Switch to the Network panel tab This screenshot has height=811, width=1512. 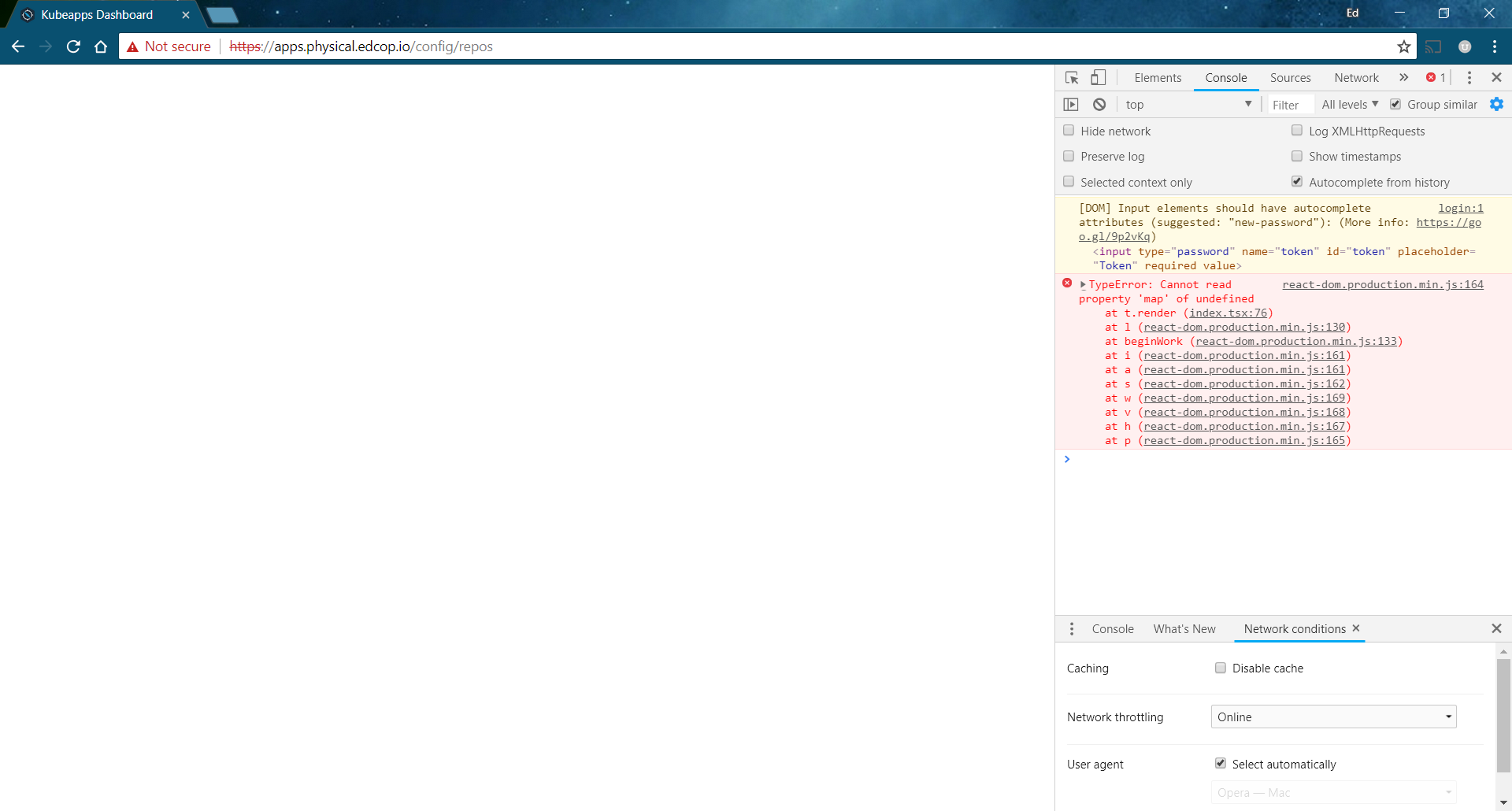pos(1356,77)
